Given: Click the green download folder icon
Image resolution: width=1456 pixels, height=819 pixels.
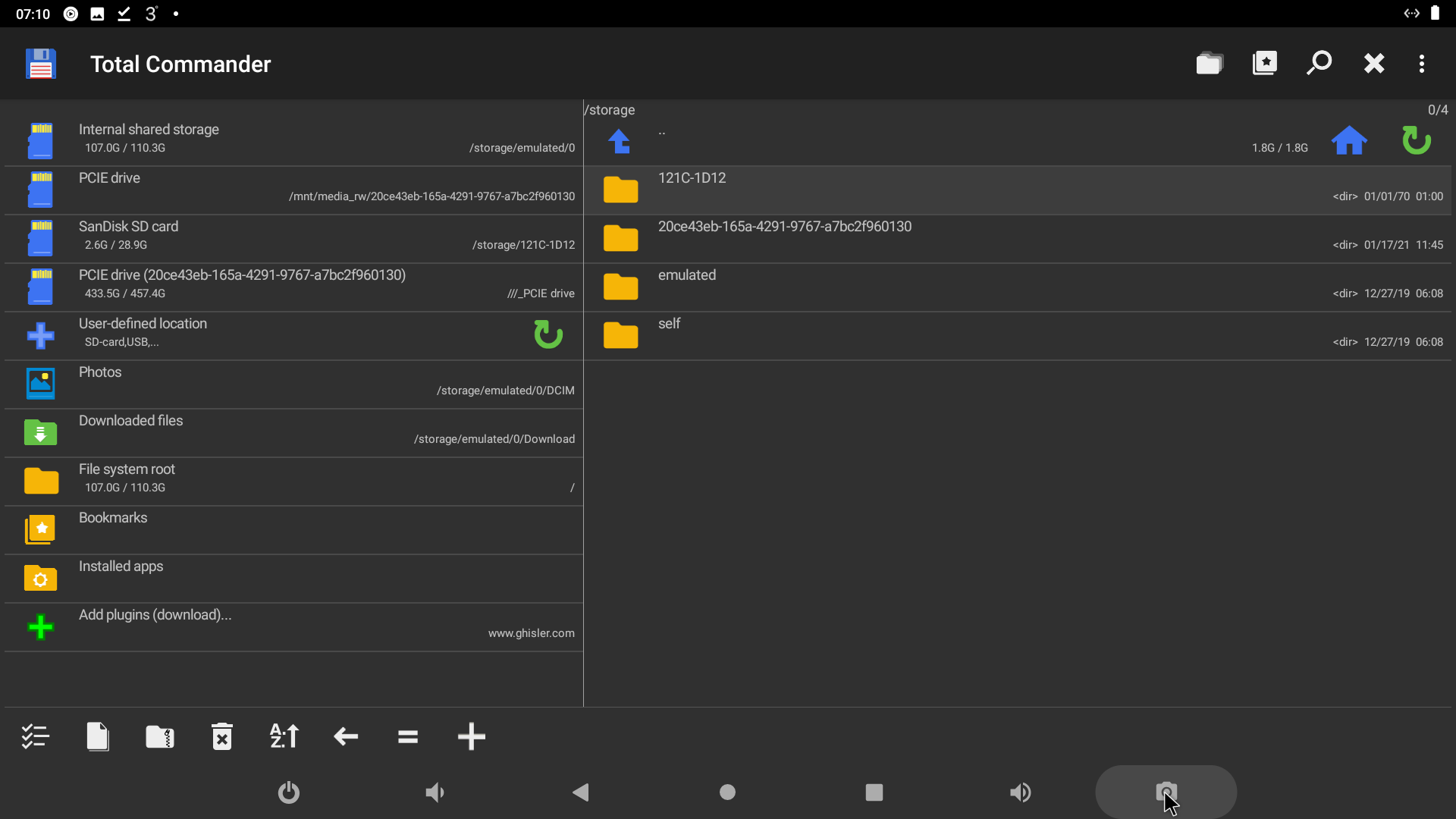Looking at the screenshot, I should (40, 431).
